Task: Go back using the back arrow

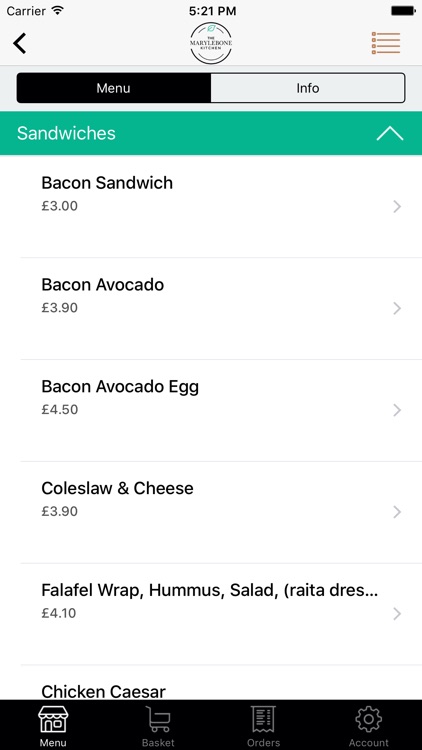Action: [20, 44]
